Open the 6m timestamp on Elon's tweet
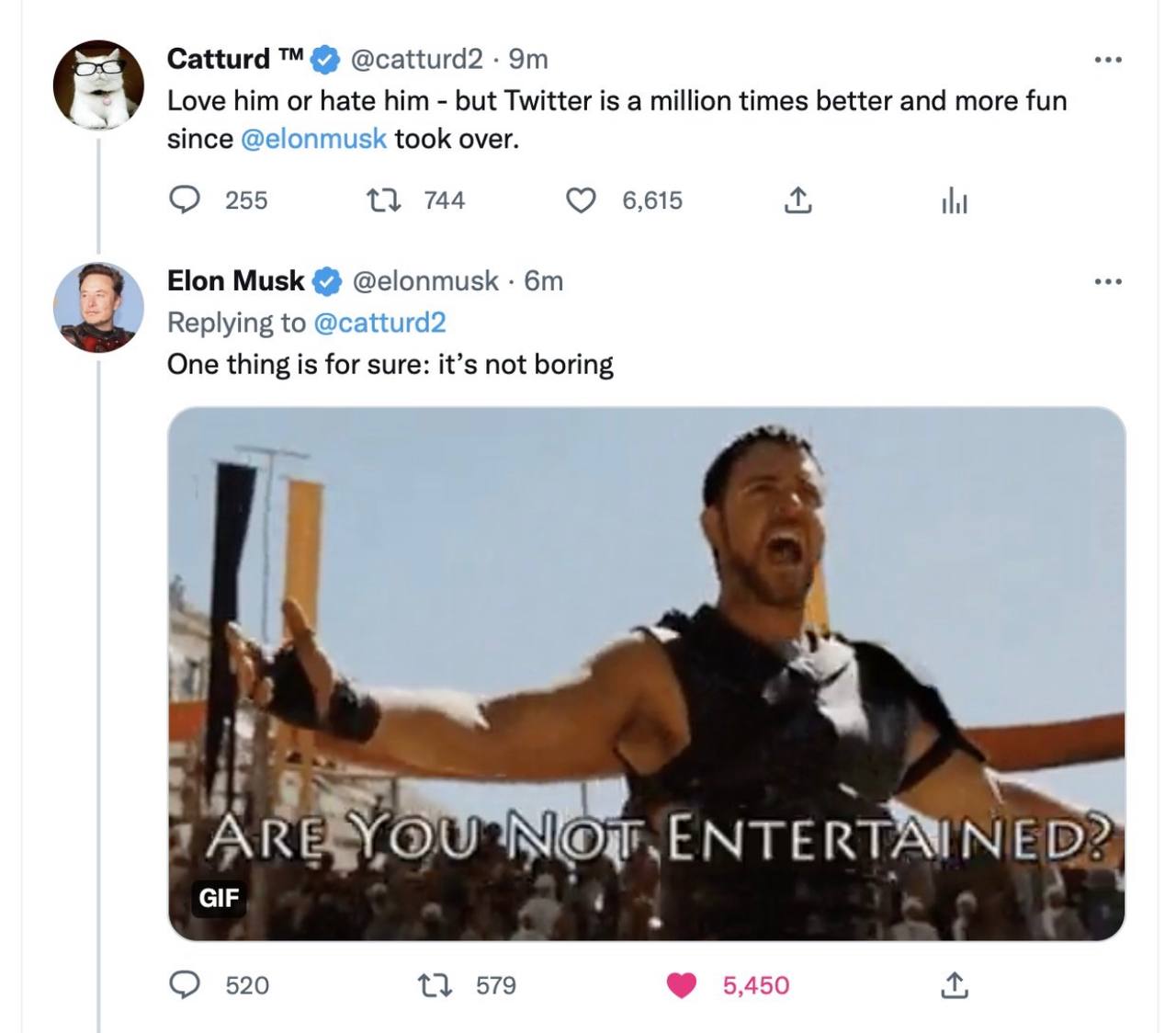The height and width of the screenshot is (1033, 1176). (543, 280)
